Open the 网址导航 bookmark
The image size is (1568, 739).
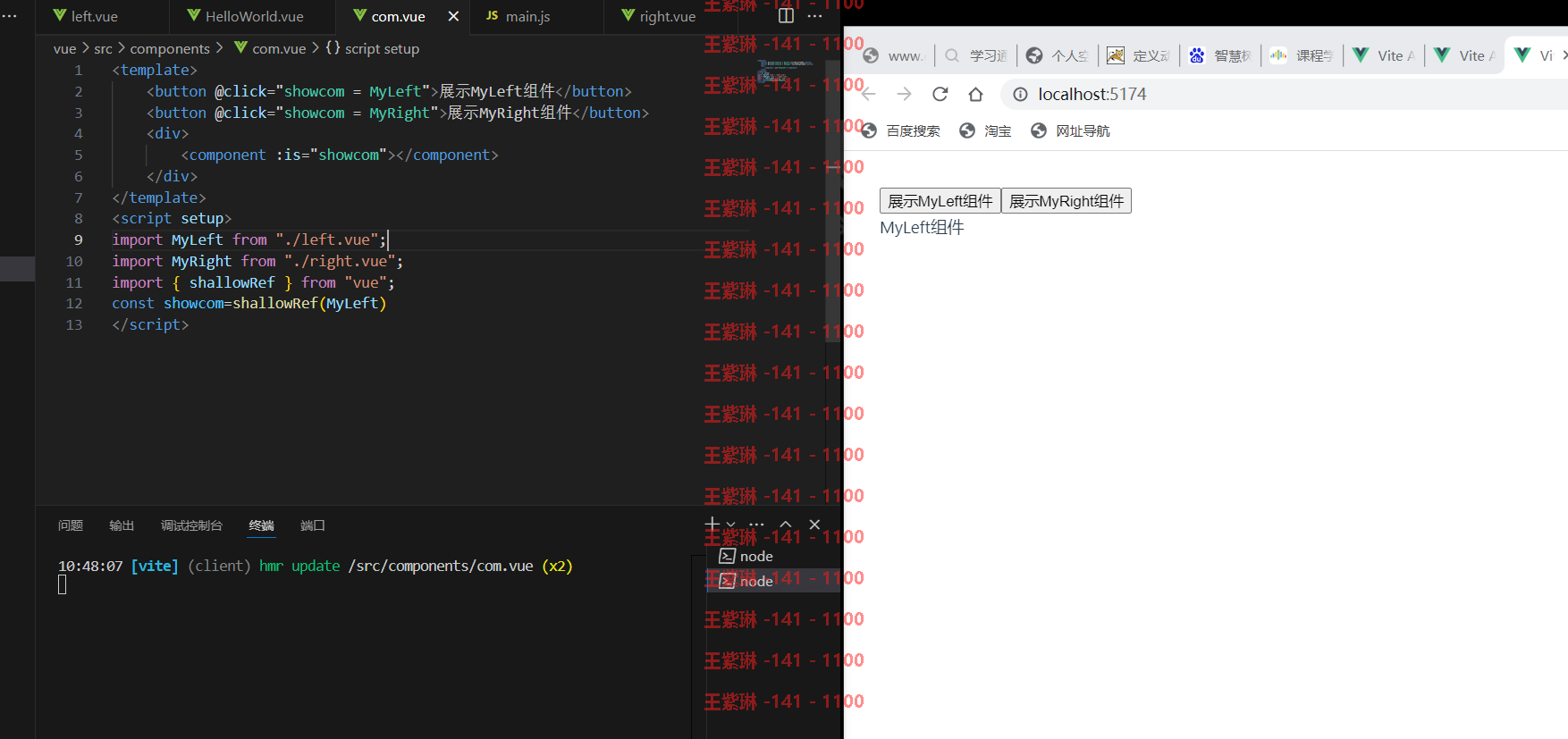point(1071,130)
